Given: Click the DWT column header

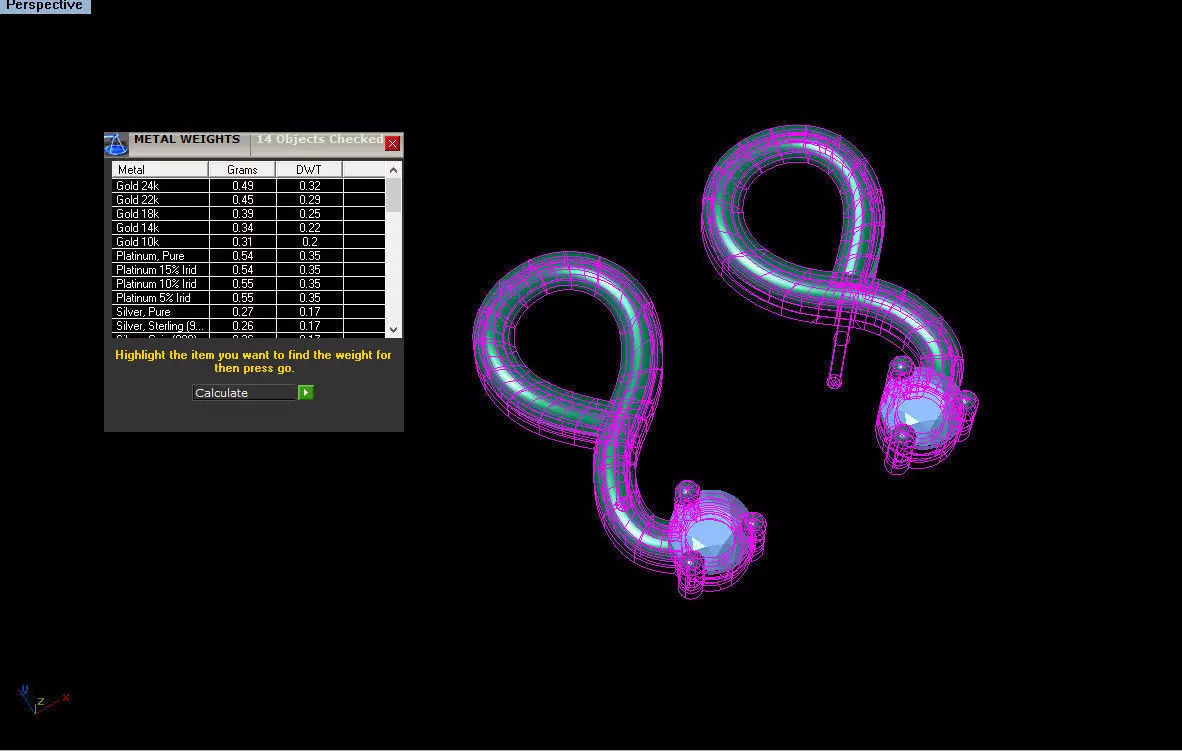Looking at the screenshot, I should tap(309, 170).
